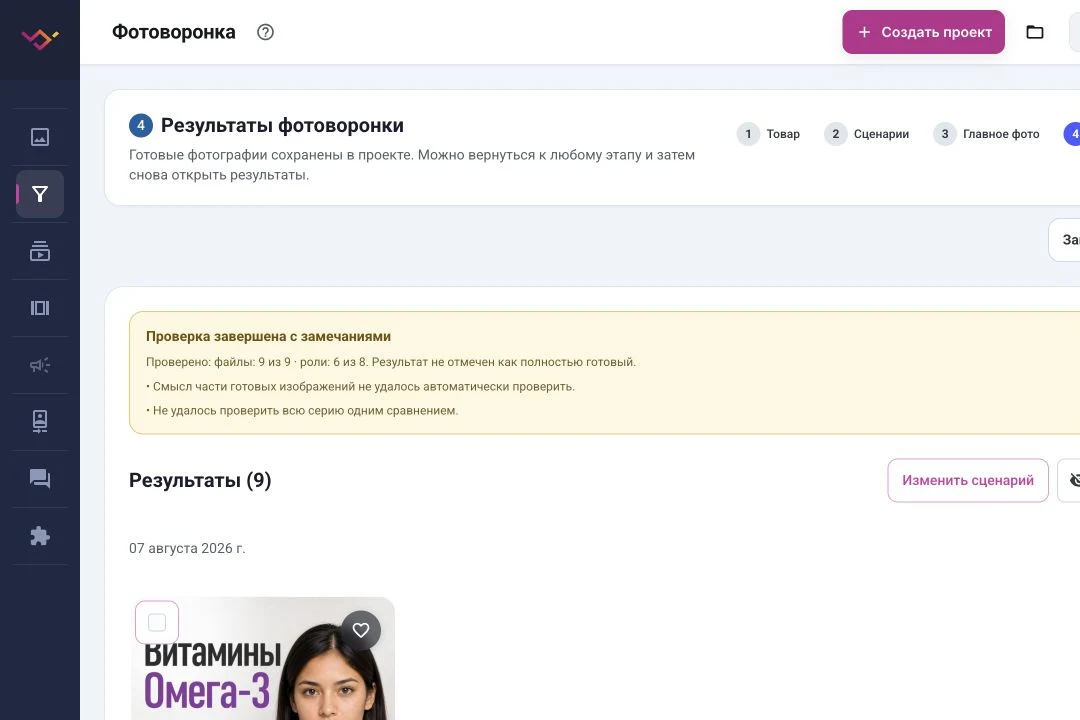This screenshot has height=720, width=1080.
Task: Toggle the crossed-eye visibility button
Action: pos(1072,480)
